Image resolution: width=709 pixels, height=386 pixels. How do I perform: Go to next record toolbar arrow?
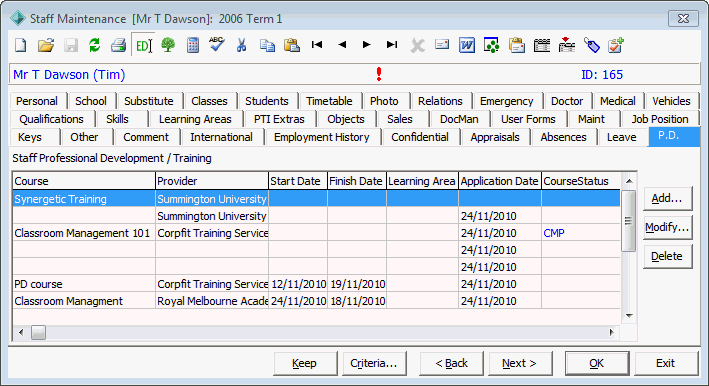coord(367,44)
